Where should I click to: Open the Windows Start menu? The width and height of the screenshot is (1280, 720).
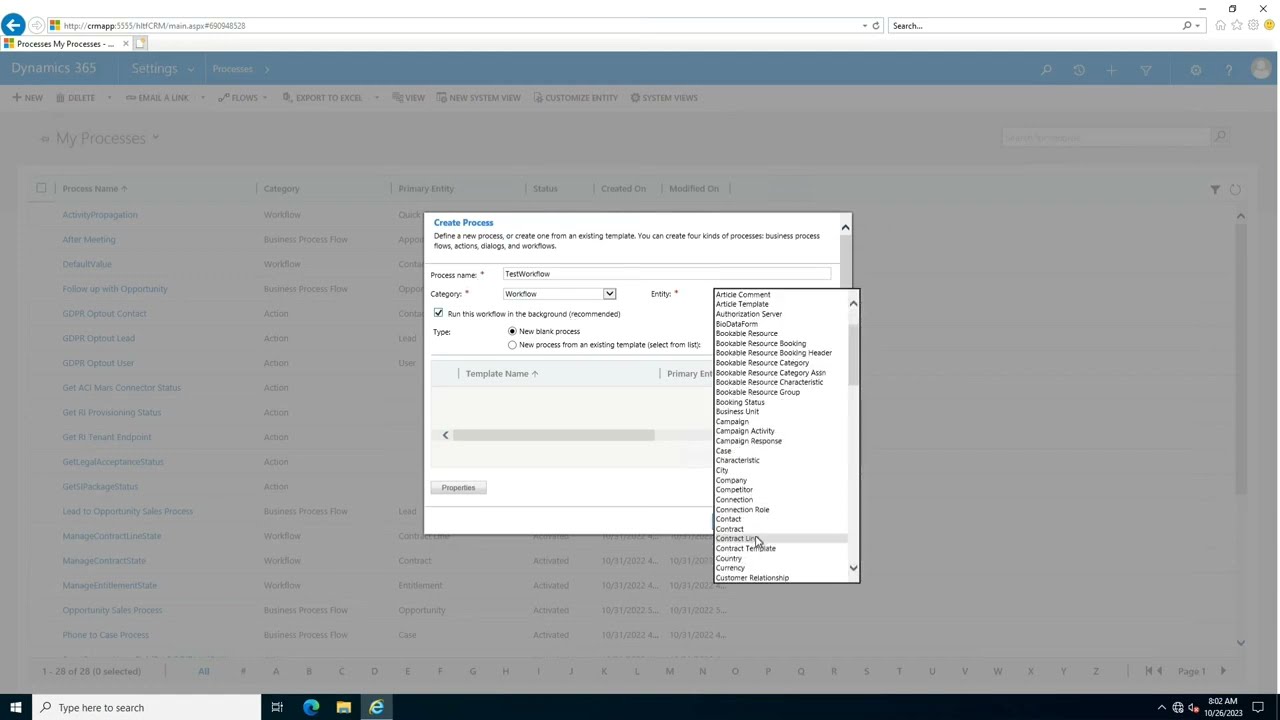[x=16, y=707]
